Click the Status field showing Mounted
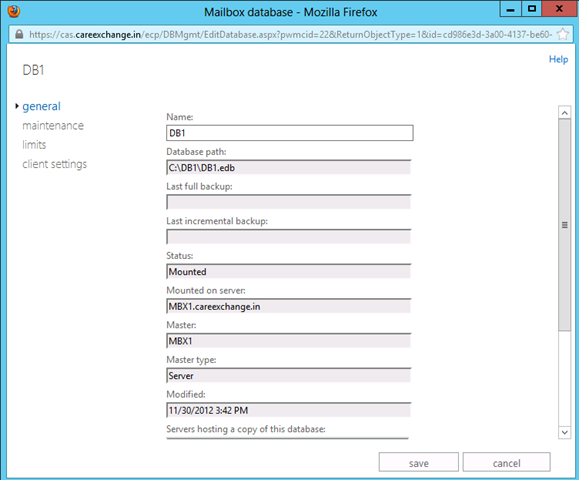The height and width of the screenshot is (480, 579). [288, 272]
